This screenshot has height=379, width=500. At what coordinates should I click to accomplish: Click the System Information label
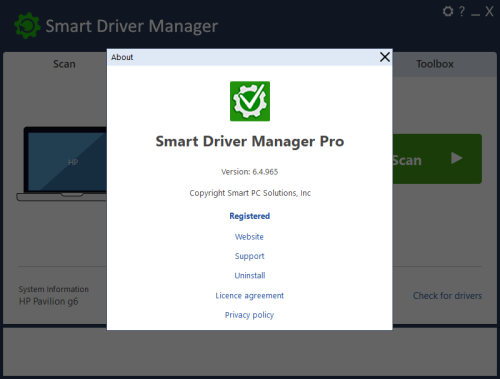pos(54,289)
